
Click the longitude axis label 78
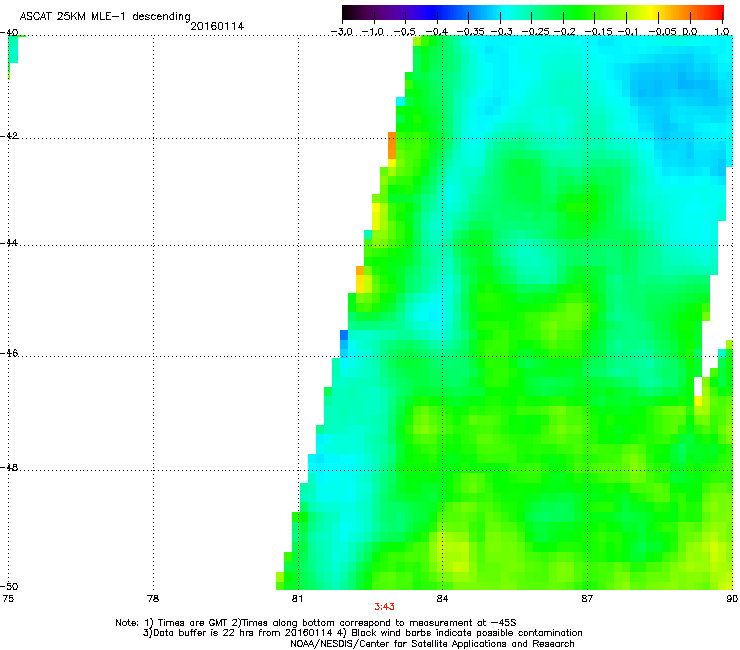coord(153,599)
